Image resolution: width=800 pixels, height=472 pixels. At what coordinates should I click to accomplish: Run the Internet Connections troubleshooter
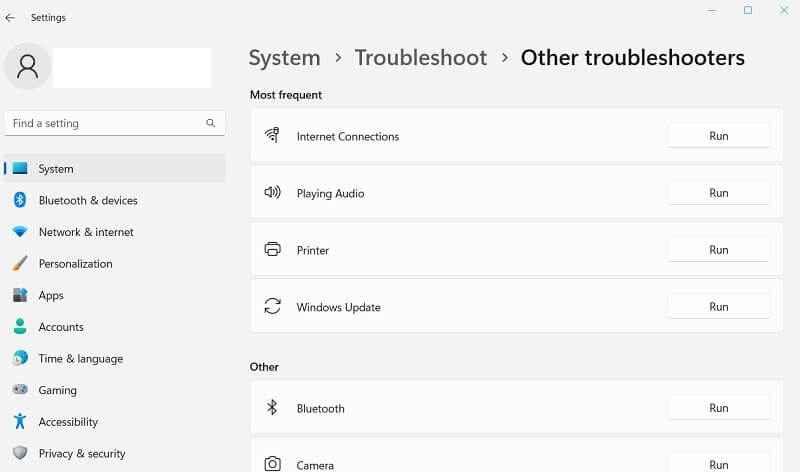718,136
